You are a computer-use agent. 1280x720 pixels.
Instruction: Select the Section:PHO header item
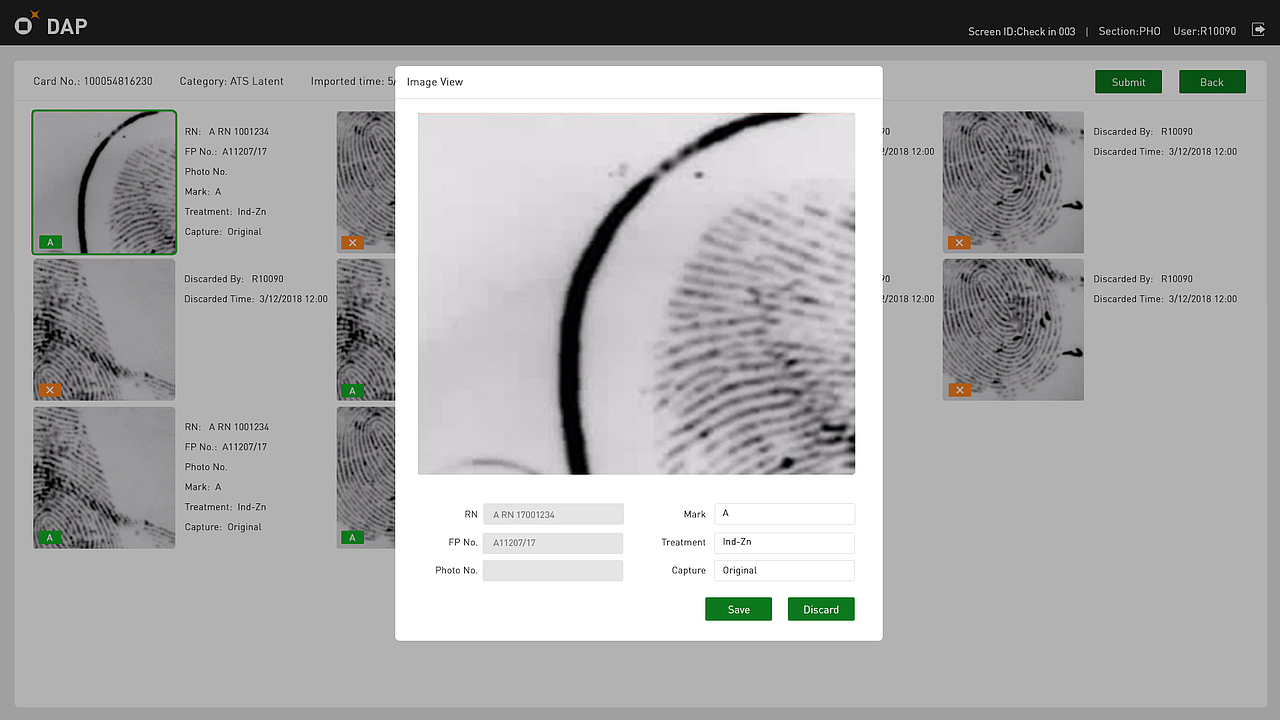1128,31
